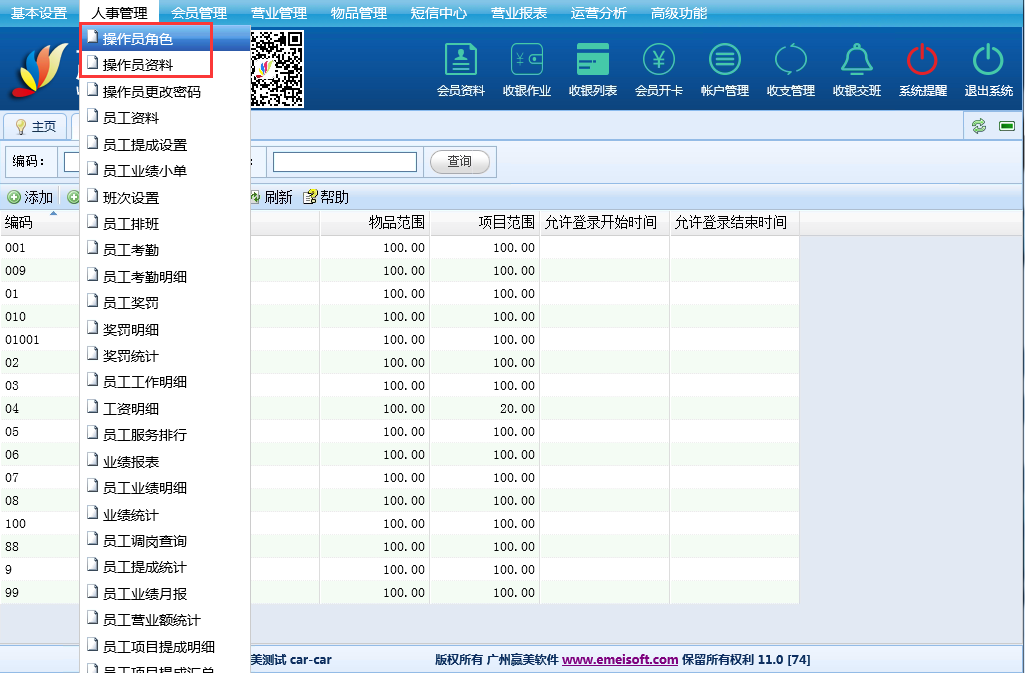The height and width of the screenshot is (673, 1025).
Task: Open 帐户管理 account management icon
Action: 725,60
